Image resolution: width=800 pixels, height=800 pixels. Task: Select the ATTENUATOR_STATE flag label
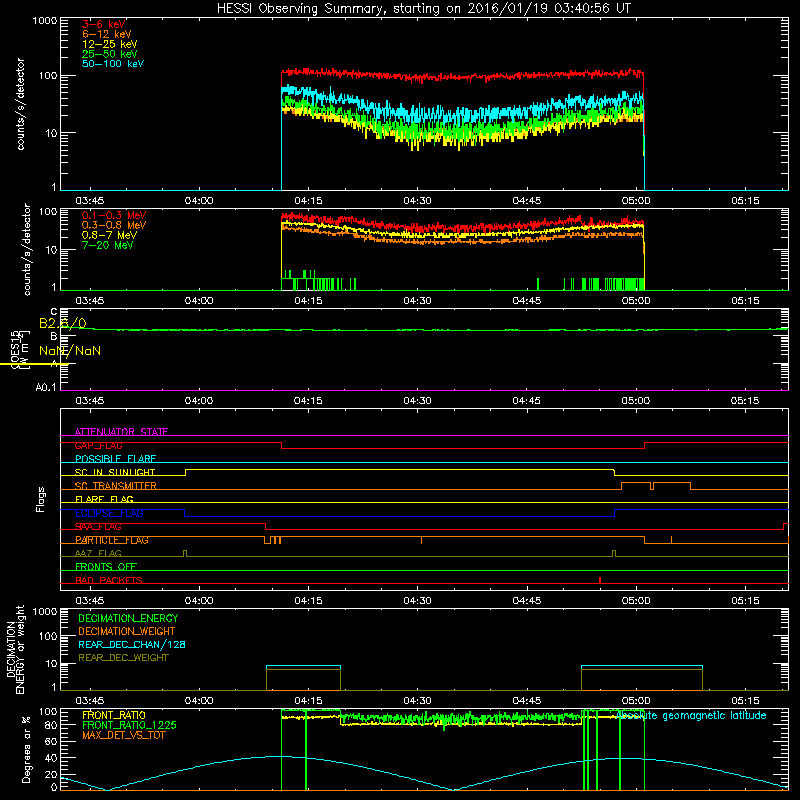pyautogui.click(x=121, y=432)
